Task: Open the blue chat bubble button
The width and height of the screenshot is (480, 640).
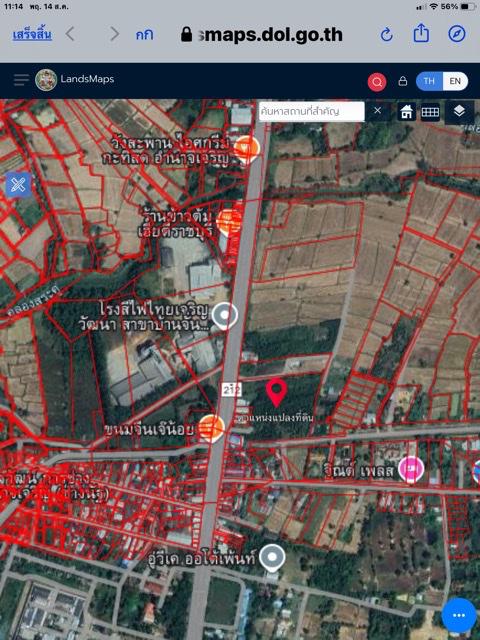Action: tap(458, 615)
